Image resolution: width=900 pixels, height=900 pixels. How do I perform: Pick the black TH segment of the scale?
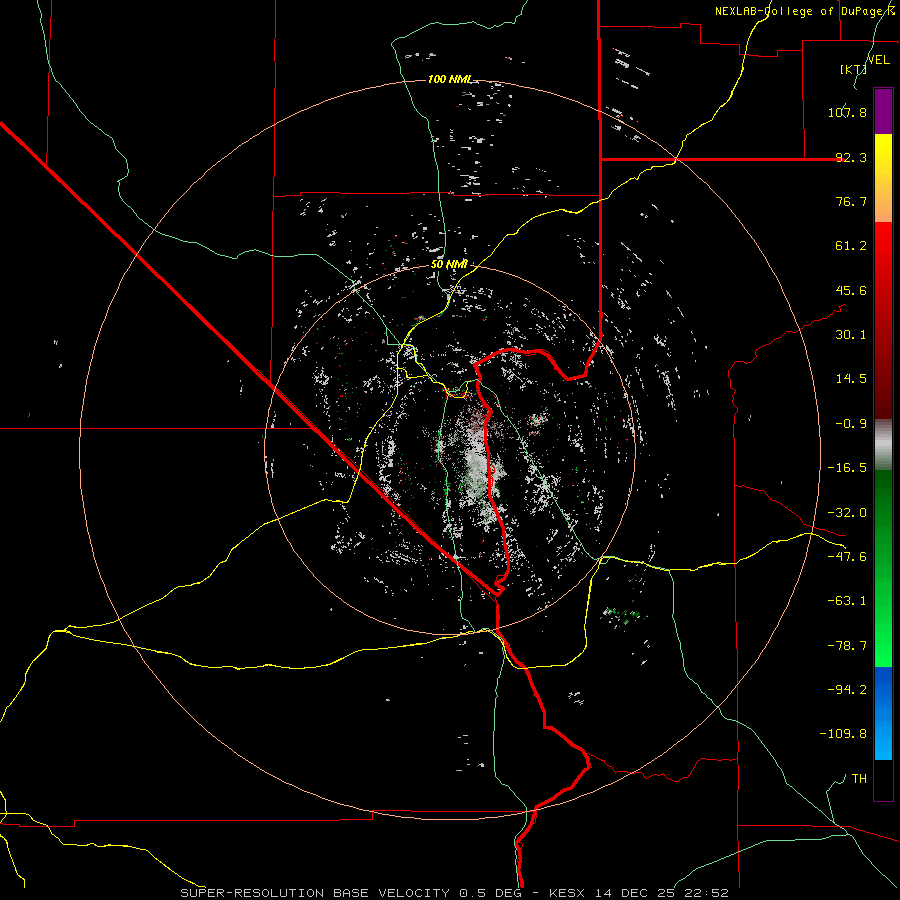click(x=883, y=779)
